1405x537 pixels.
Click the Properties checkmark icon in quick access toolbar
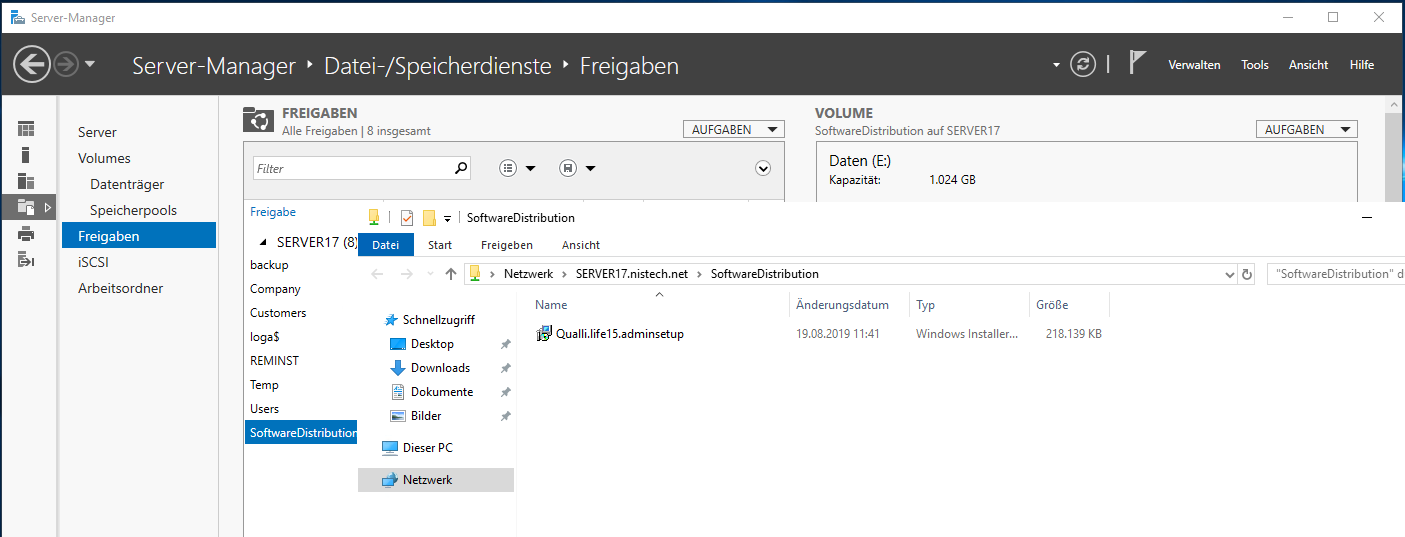click(x=407, y=218)
